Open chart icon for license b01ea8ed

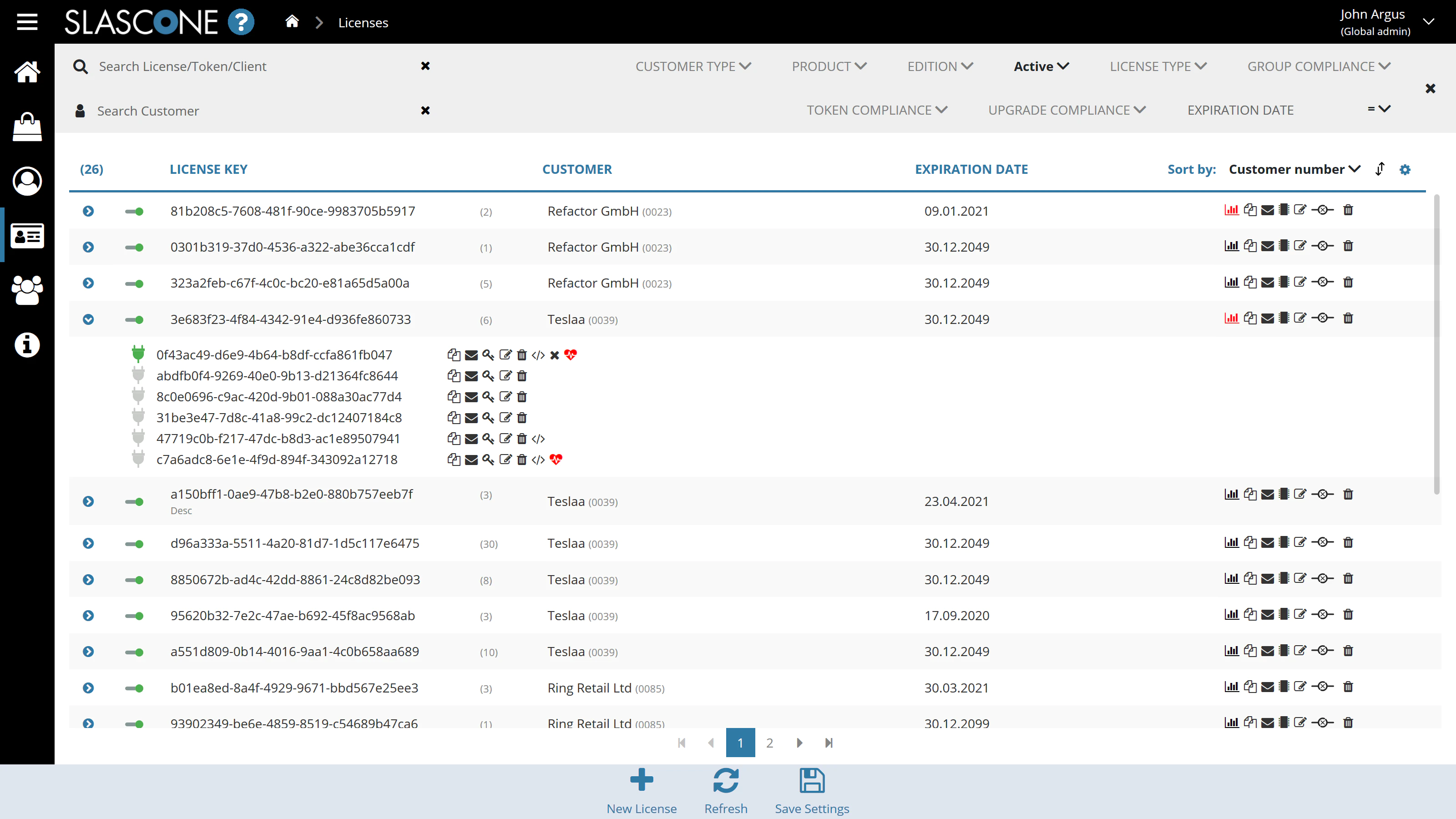pos(1232,687)
